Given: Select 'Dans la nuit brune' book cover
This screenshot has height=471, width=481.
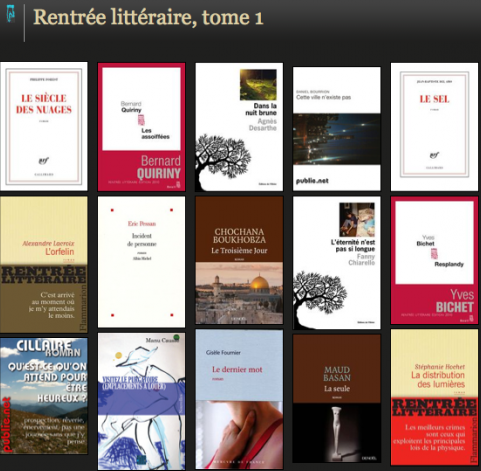Looking at the screenshot, I should [x=239, y=127].
